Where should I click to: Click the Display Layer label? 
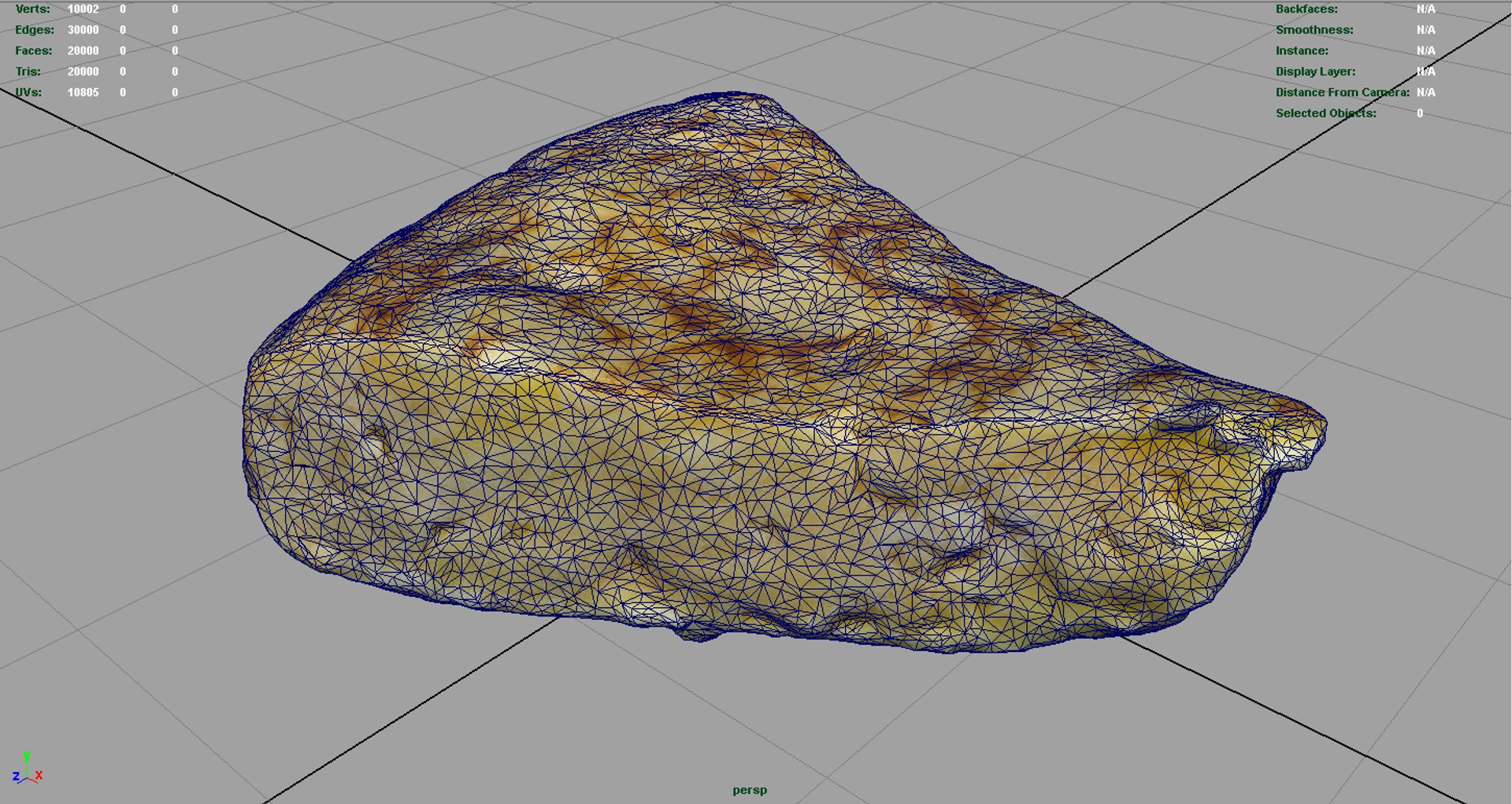(1316, 72)
